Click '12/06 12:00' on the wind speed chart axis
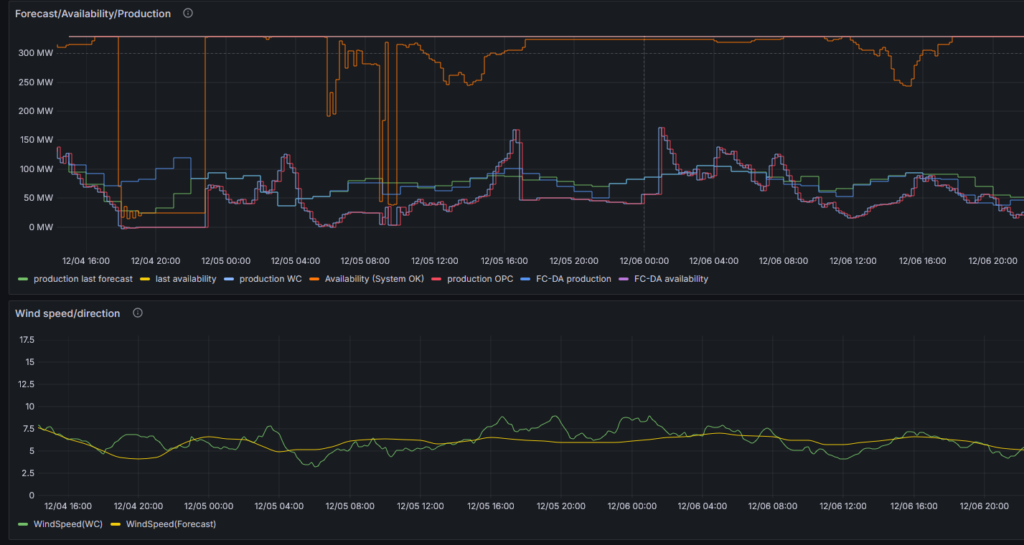Viewport: 1024px width, 545px height. (843, 506)
